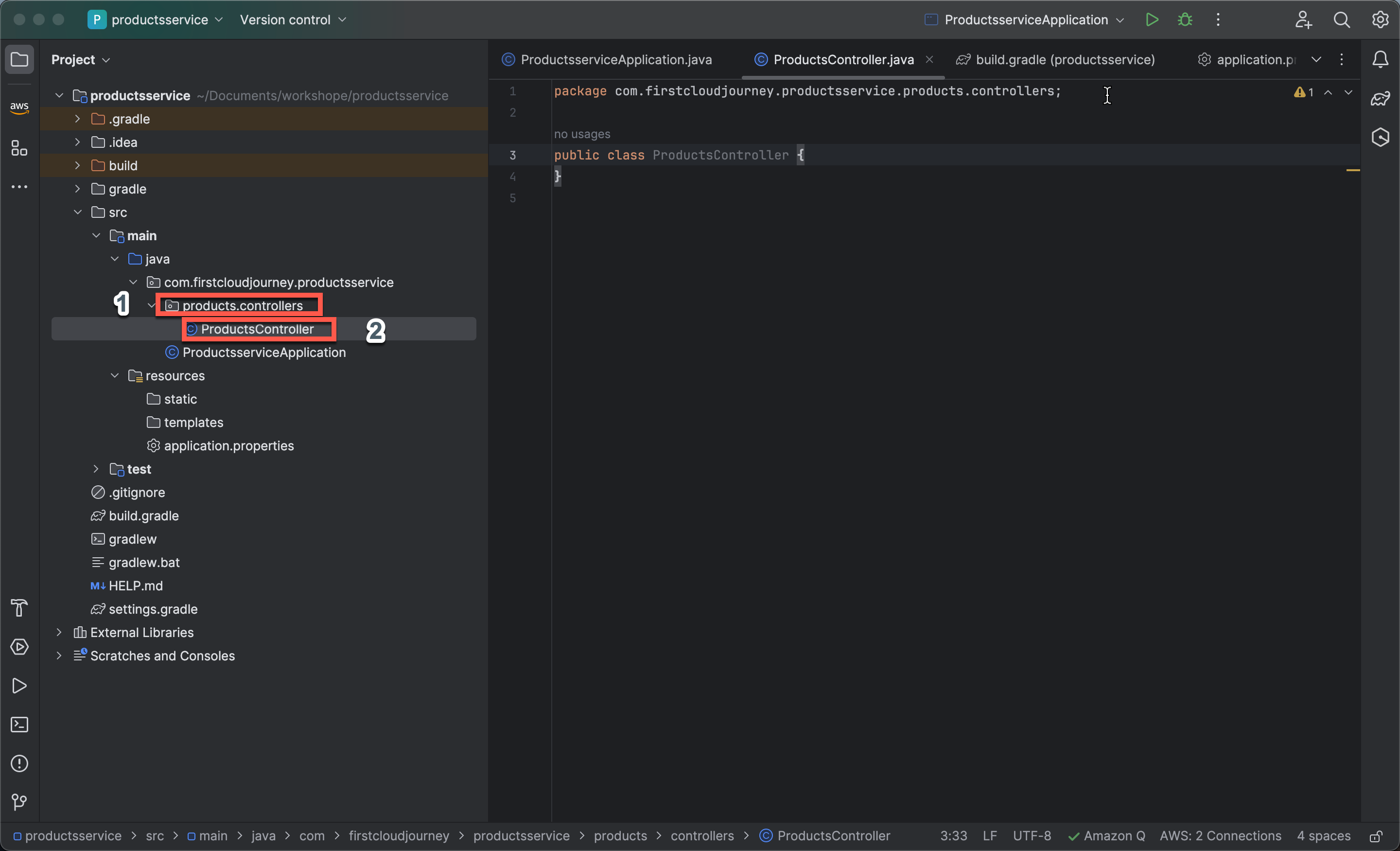Screen dimensions: 1400x851
Task: Open Notifications bell icon
Action: tap(1380, 59)
